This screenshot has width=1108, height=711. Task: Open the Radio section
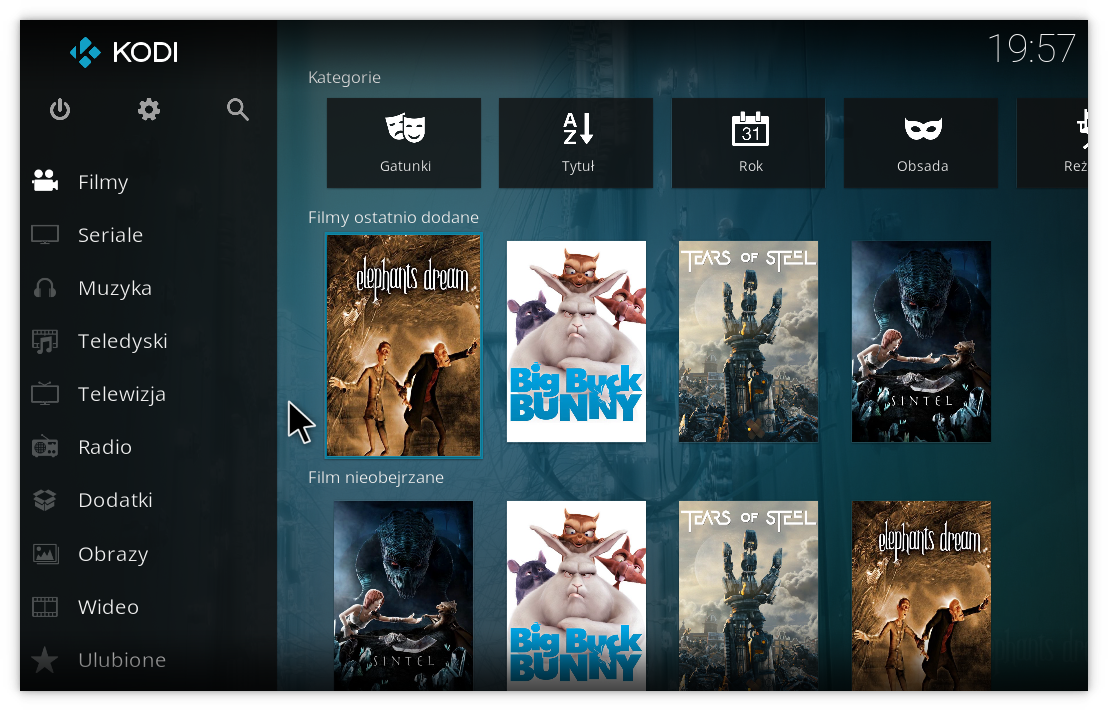tap(148, 447)
